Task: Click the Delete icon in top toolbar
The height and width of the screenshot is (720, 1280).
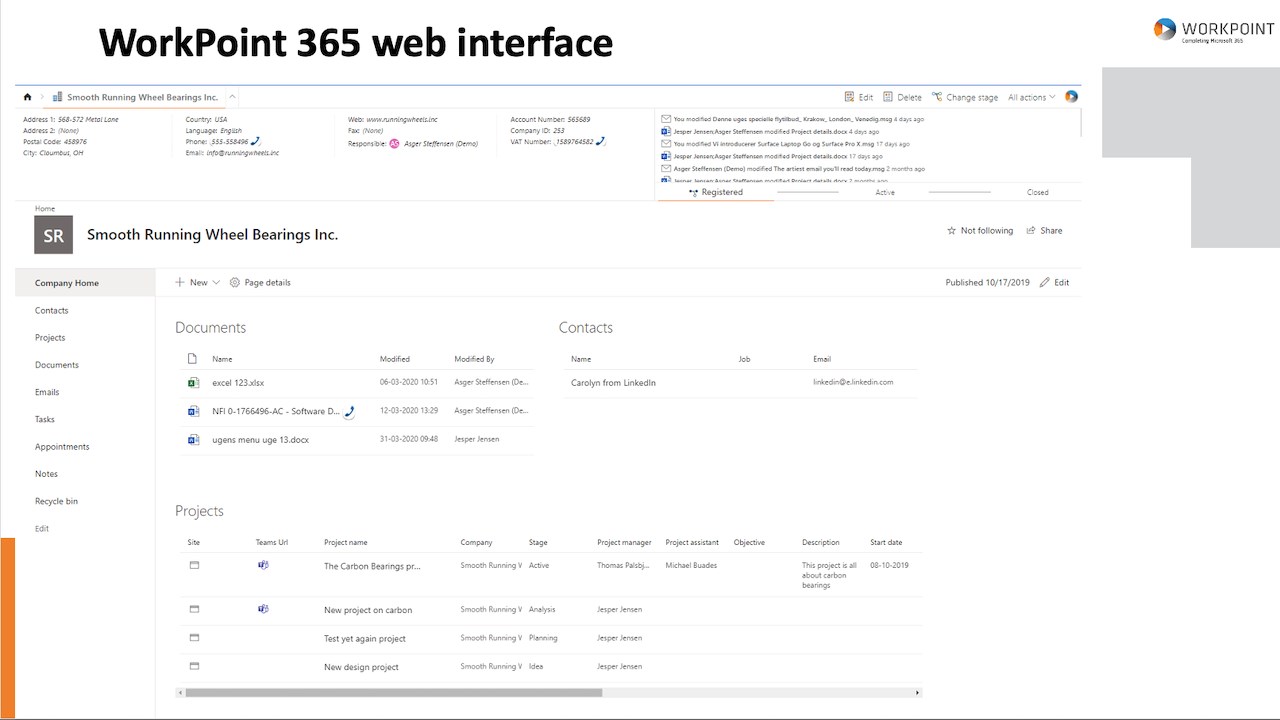Action: pos(888,97)
